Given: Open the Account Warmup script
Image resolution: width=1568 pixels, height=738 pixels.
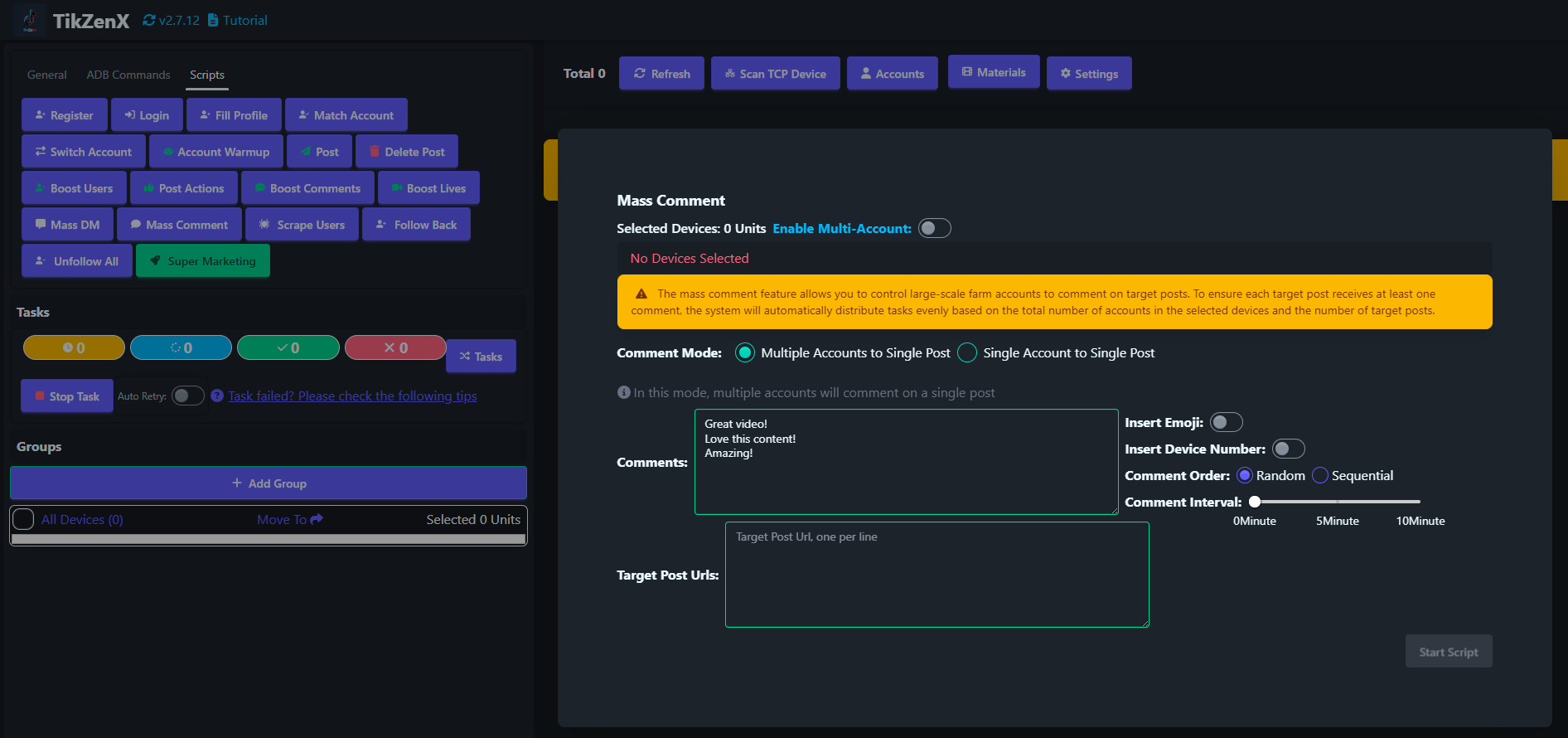Looking at the screenshot, I should click(x=216, y=152).
